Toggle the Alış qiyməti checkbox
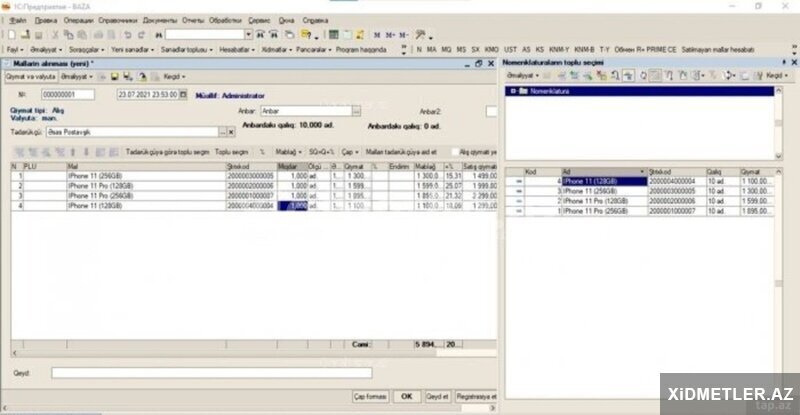Screen dimensions: 800x415 (454, 151)
